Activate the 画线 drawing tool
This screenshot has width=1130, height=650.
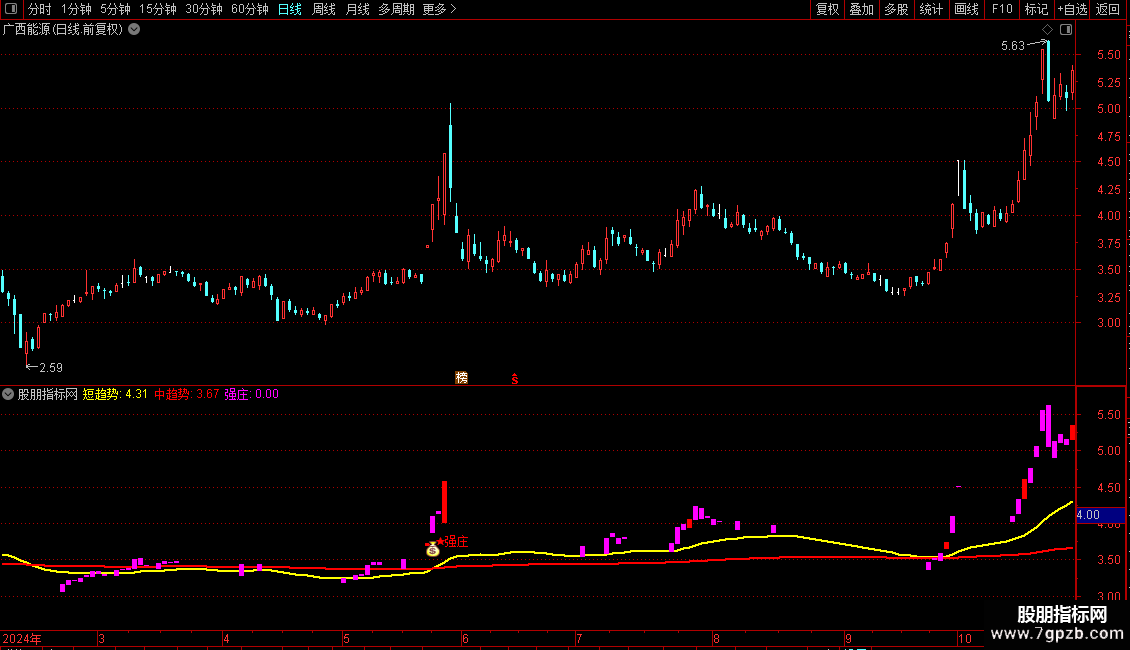tap(966, 9)
